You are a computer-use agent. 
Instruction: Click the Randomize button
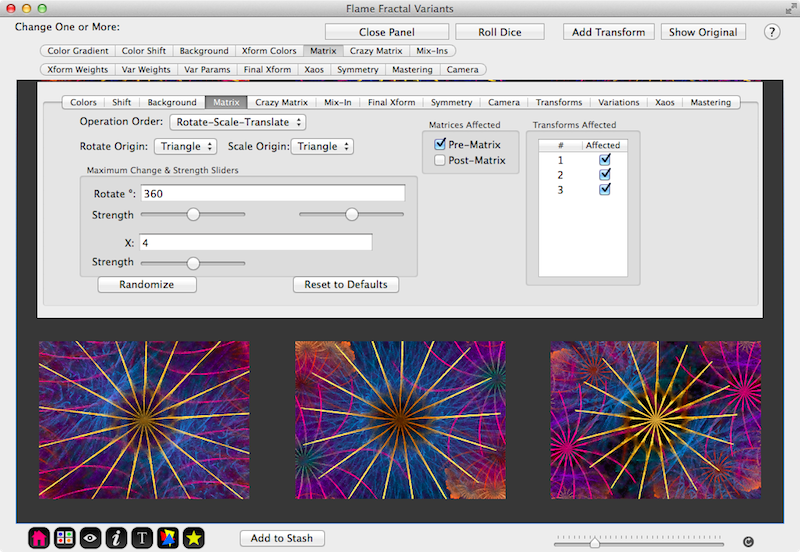[x=147, y=284]
